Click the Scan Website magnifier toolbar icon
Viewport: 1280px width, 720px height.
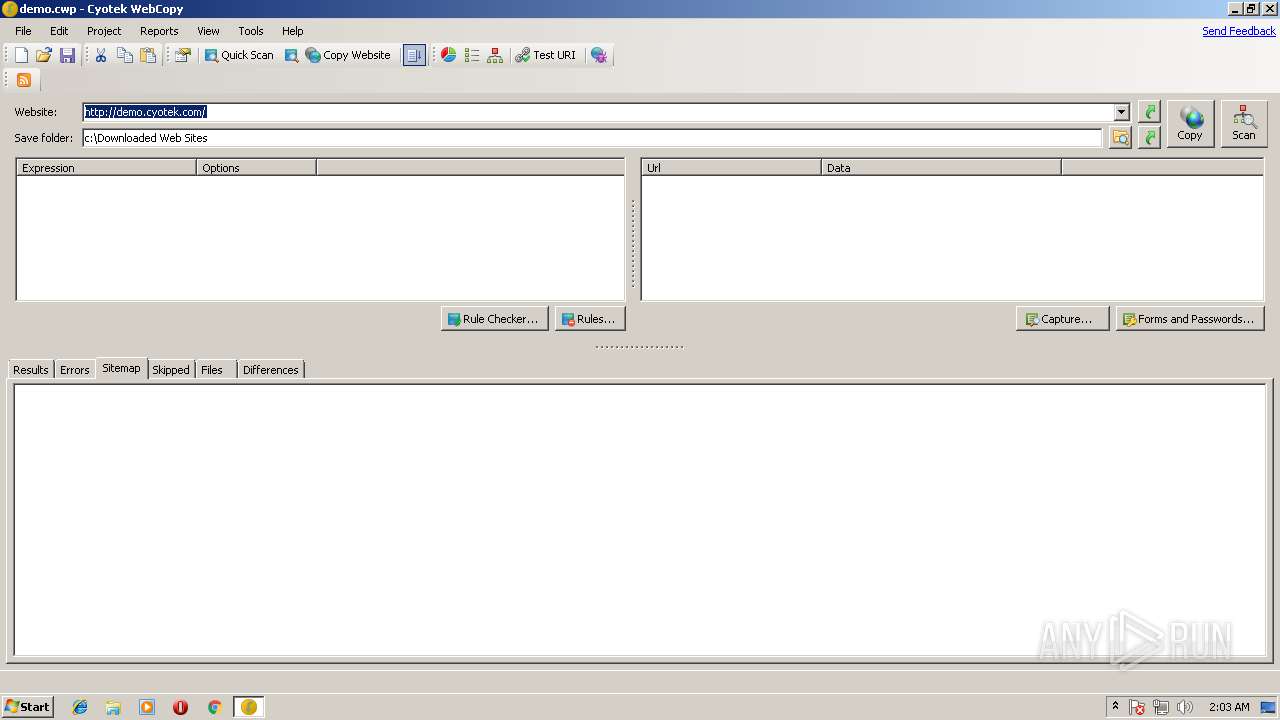[291, 55]
